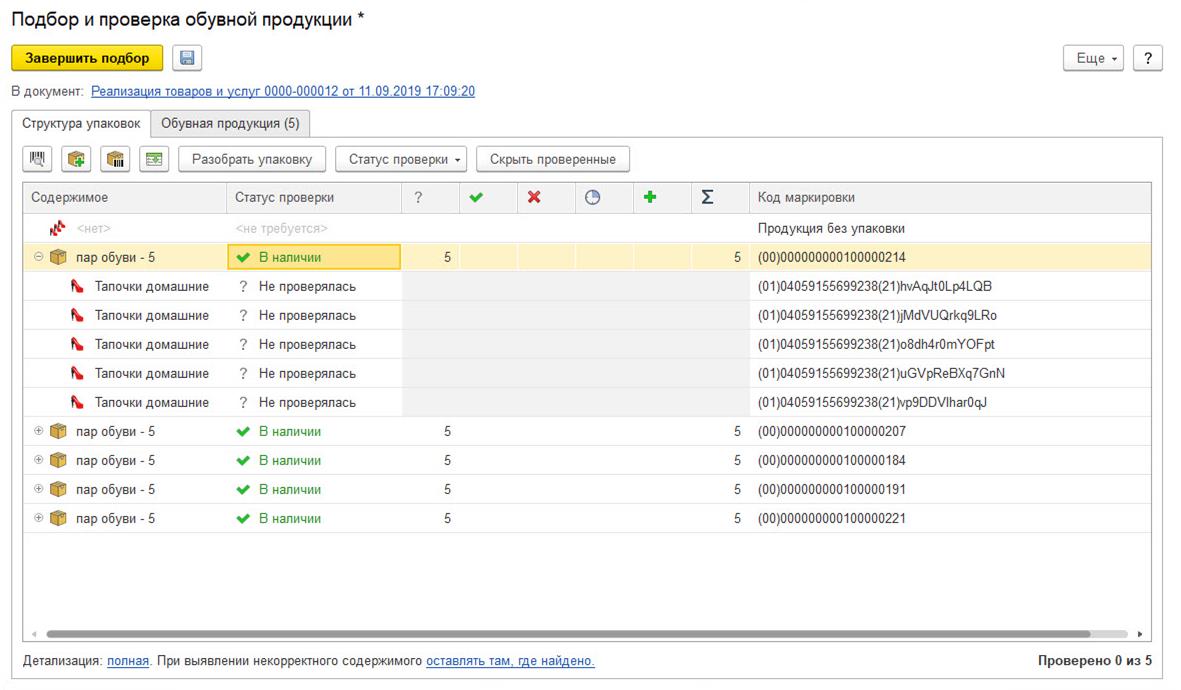Click the barcode scan icon in toolbar
The height and width of the screenshot is (690, 1181).
[38, 159]
